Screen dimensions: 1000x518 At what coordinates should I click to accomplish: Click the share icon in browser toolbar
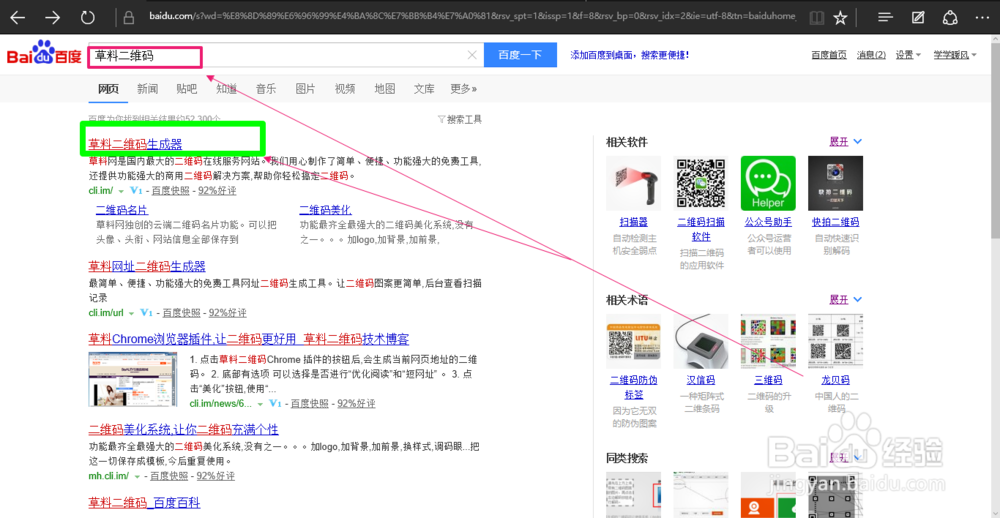tap(950, 17)
